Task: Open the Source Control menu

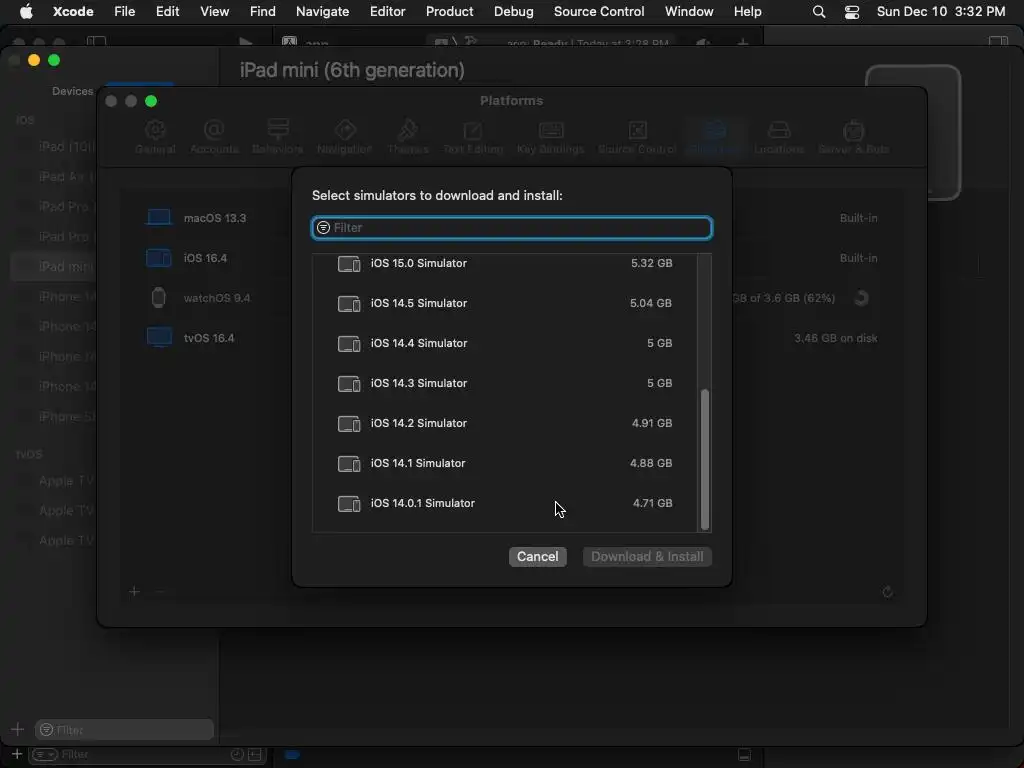Action: (599, 11)
